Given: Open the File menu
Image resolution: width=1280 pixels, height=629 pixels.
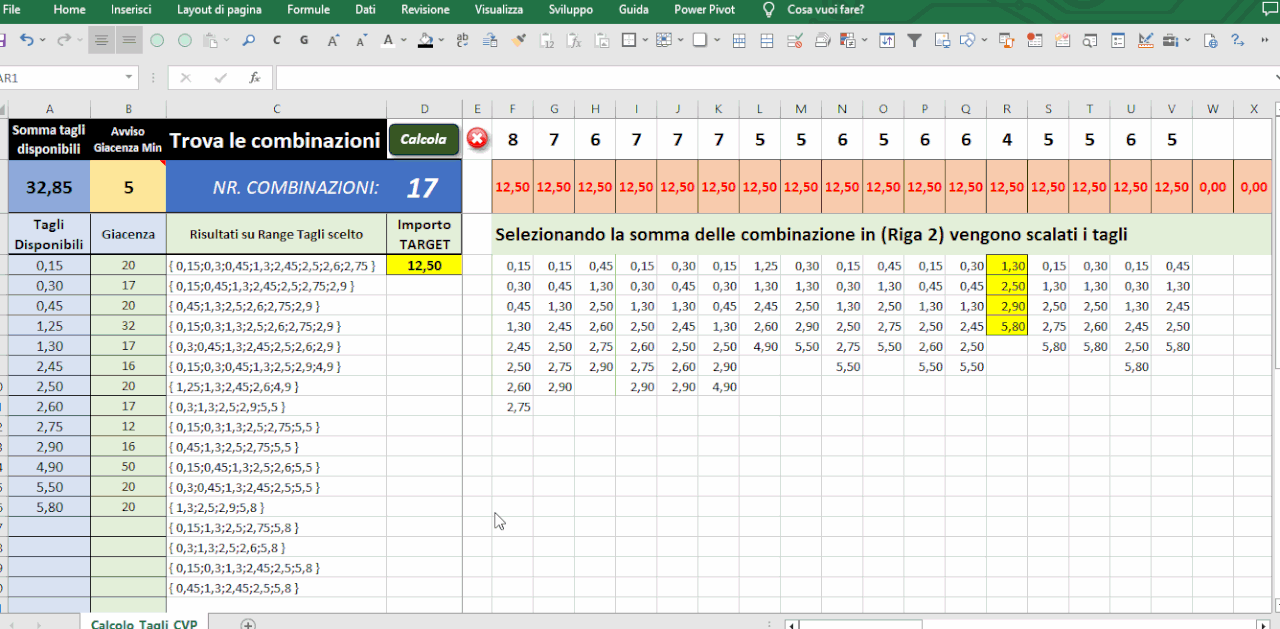Looking at the screenshot, I should [12, 9].
